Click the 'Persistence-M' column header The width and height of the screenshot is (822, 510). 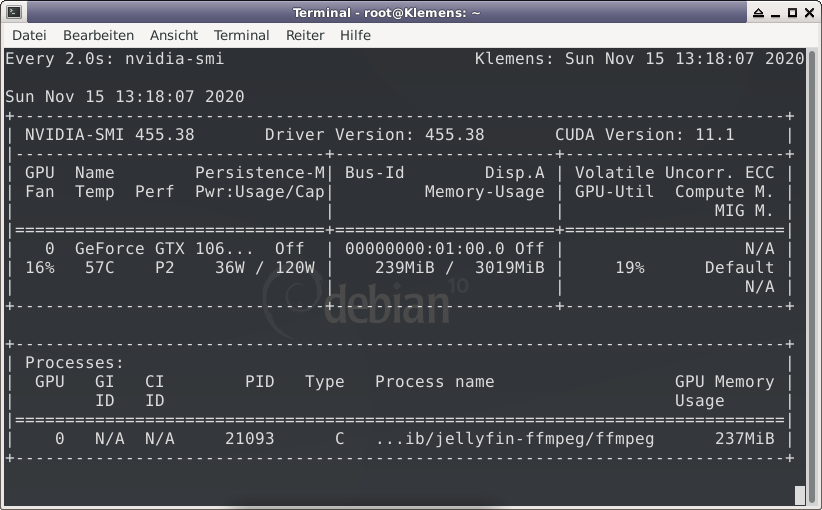tap(260, 172)
